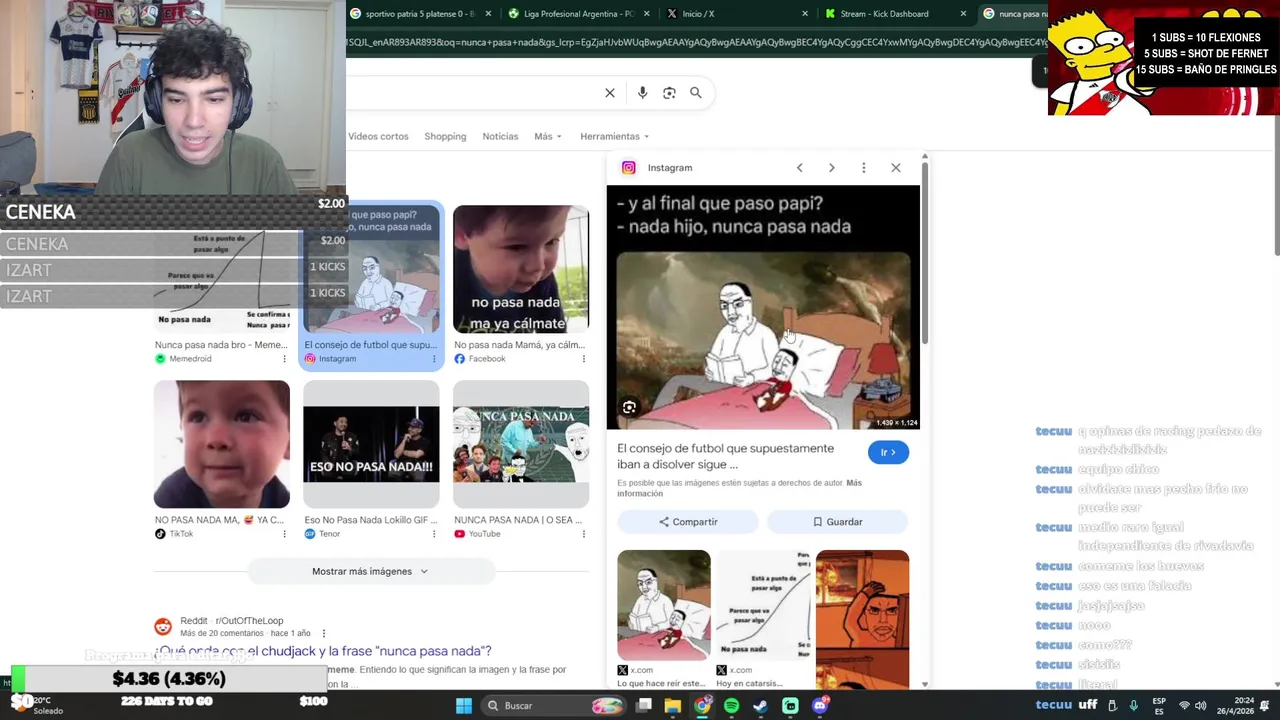This screenshot has width=1280, height=720.
Task: Open options for TikTok image result
Action: point(284,534)
